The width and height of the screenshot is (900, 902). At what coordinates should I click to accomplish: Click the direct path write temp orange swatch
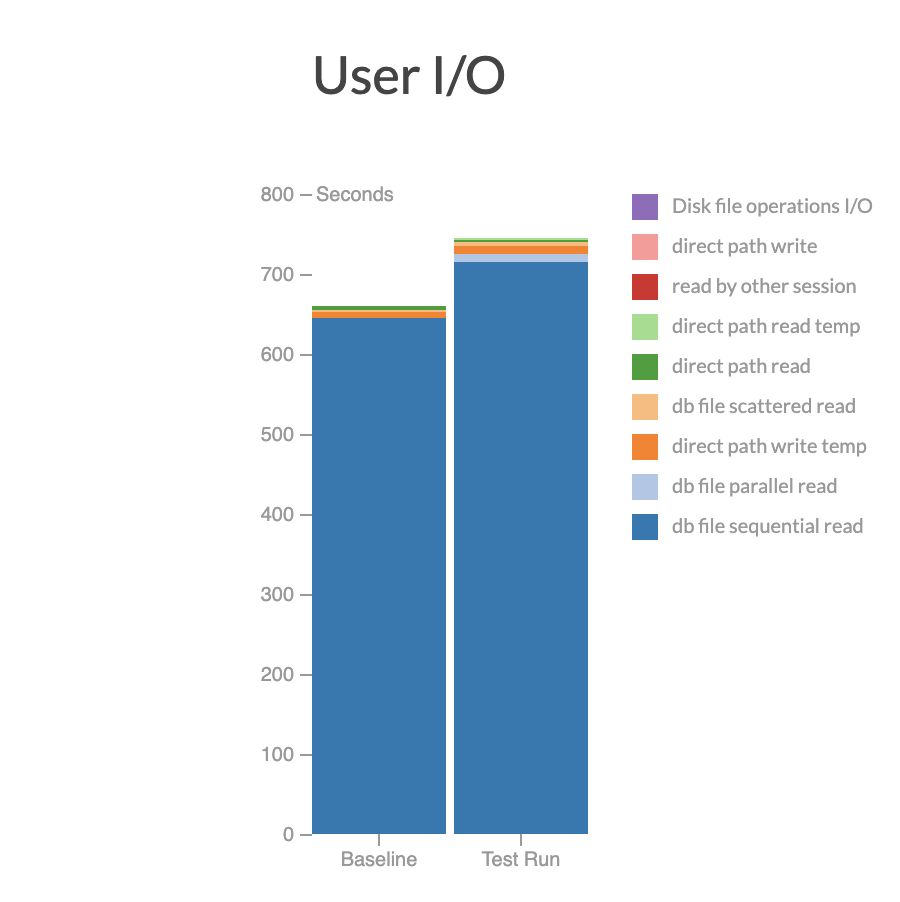click(645, 447)
